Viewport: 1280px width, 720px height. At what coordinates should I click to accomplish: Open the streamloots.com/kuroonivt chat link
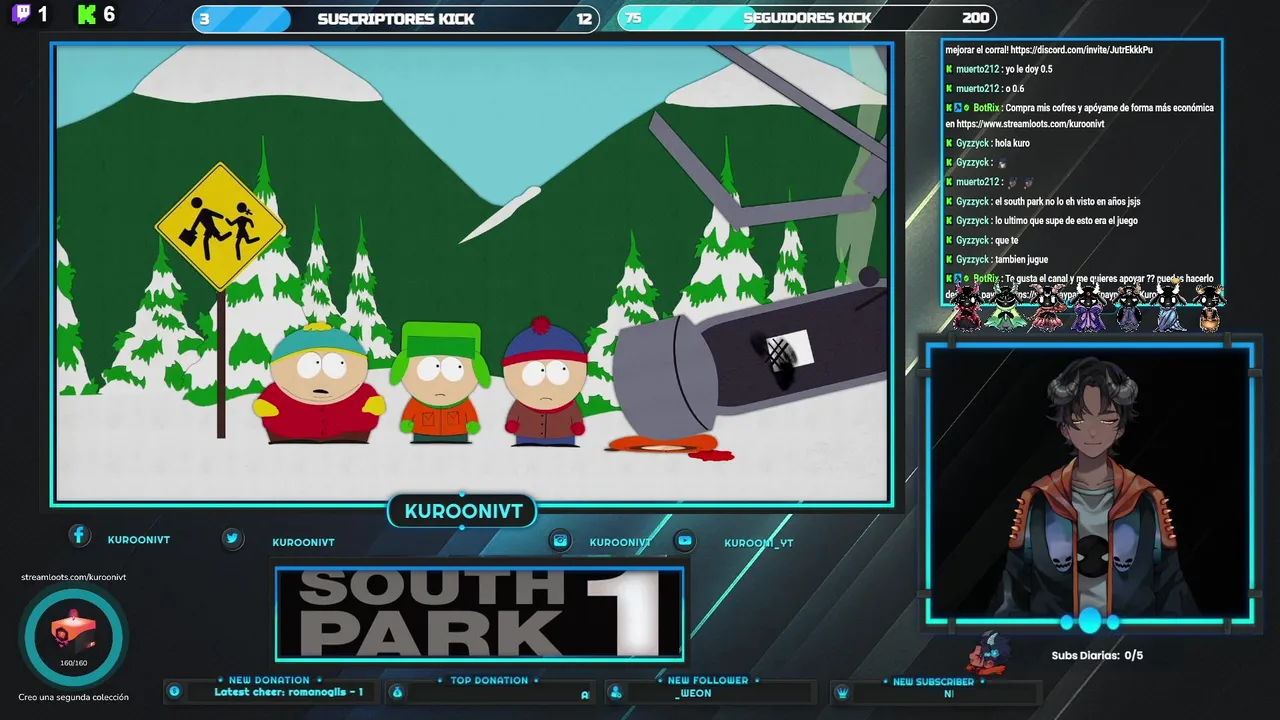[1030, 124]
